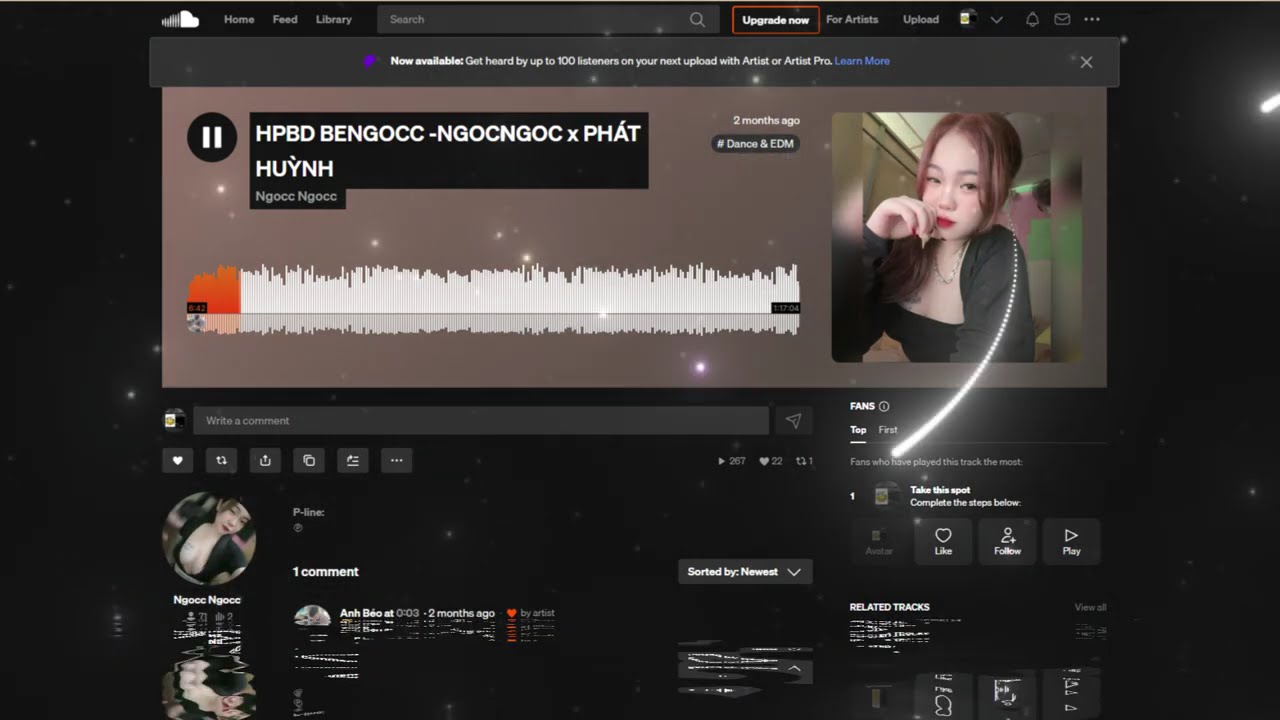Open Anh Béo commenter name
Screen dimensions: 1280x720
(x=362, y=613)
